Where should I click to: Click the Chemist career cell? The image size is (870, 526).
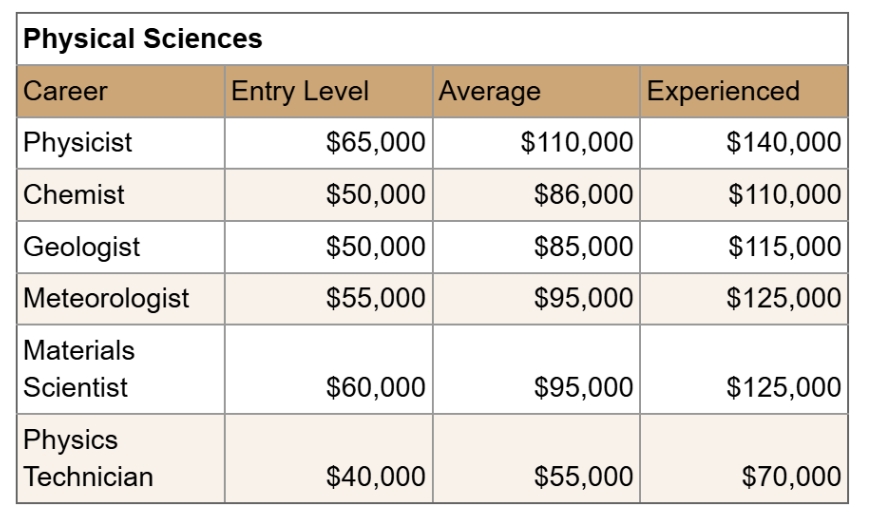[x=74, y=195]
